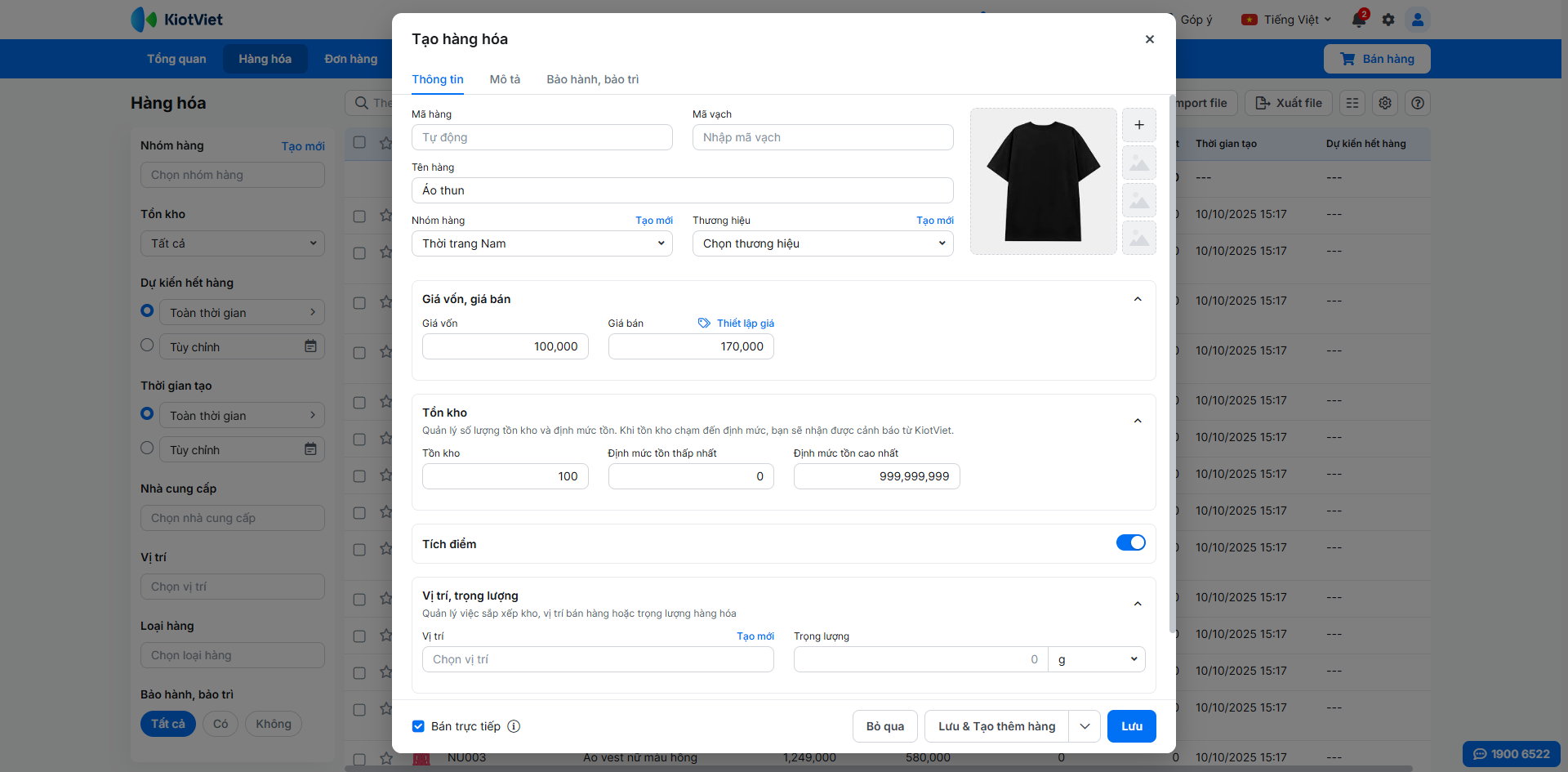Image resolution: width=1568 pixels, height=772 pixels.
Task: Click the plus icon to add product image
Action: coord(1138,125)
